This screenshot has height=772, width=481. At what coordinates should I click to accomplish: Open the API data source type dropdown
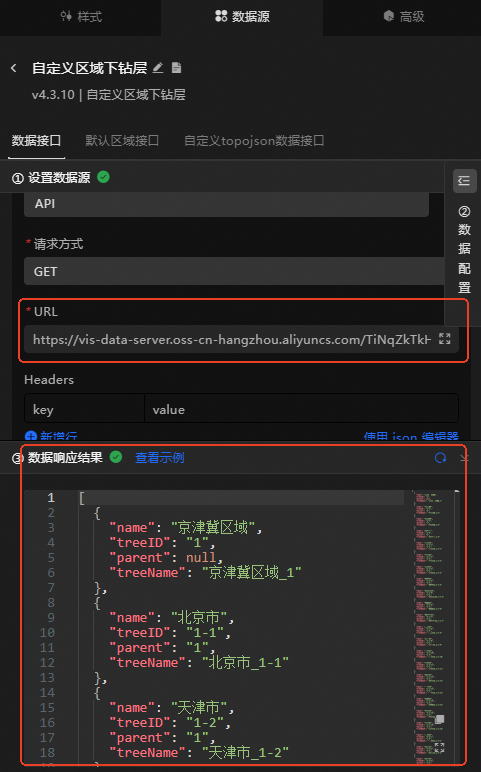[226, 204]
